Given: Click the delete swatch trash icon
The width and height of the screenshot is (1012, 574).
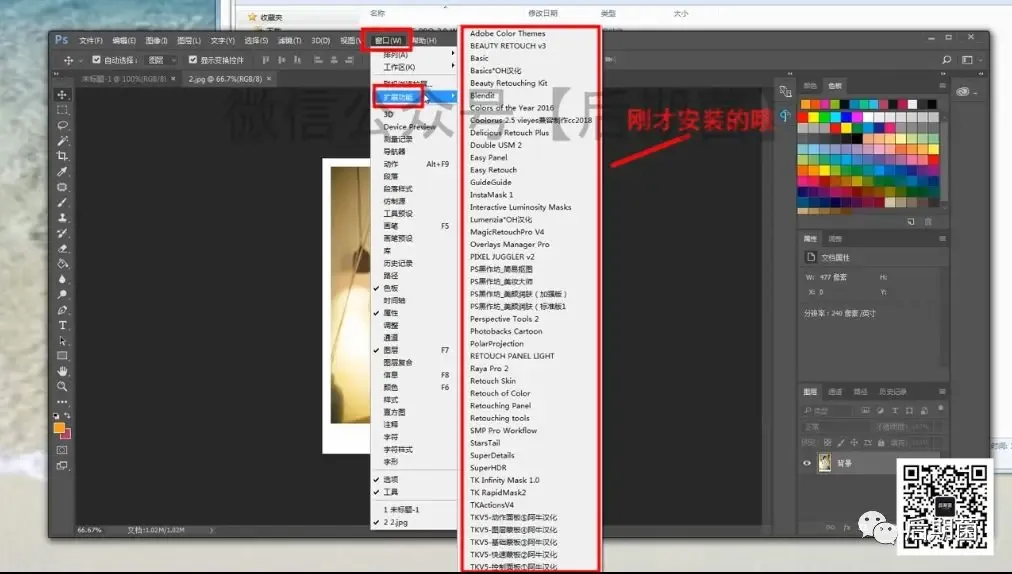Looking at the screenshot, I should [928, 221].
